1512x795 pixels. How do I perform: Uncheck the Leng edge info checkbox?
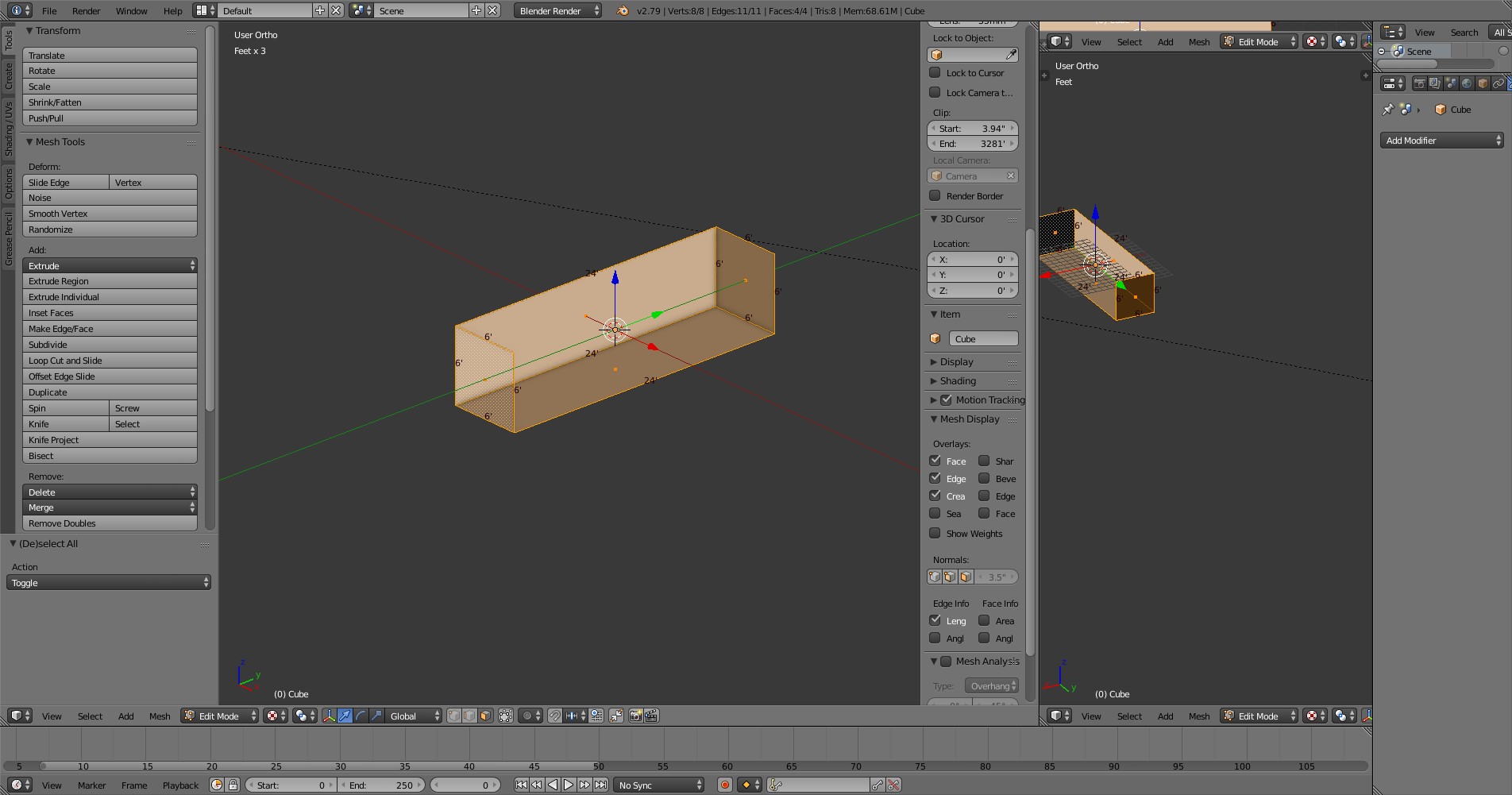pos(935,620)
